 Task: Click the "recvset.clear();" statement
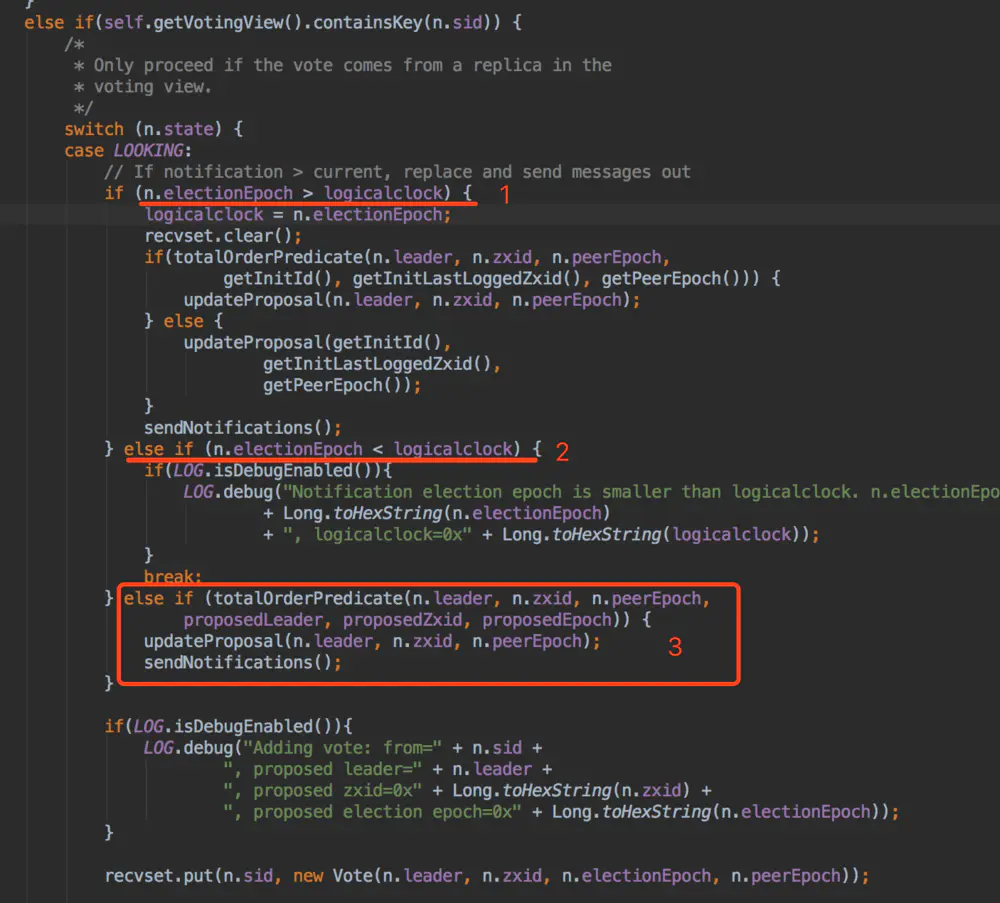coord(223,236)
